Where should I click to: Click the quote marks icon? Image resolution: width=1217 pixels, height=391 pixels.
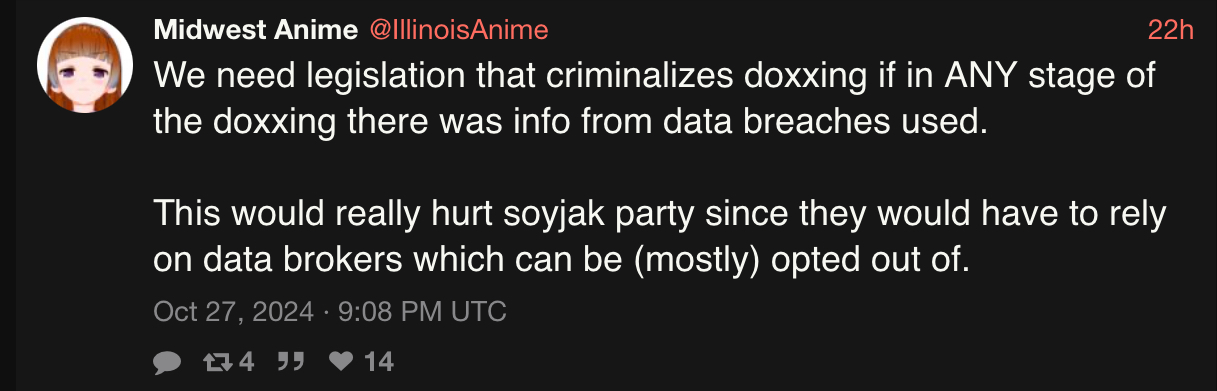pyautogui.click(x=288, y=361)
